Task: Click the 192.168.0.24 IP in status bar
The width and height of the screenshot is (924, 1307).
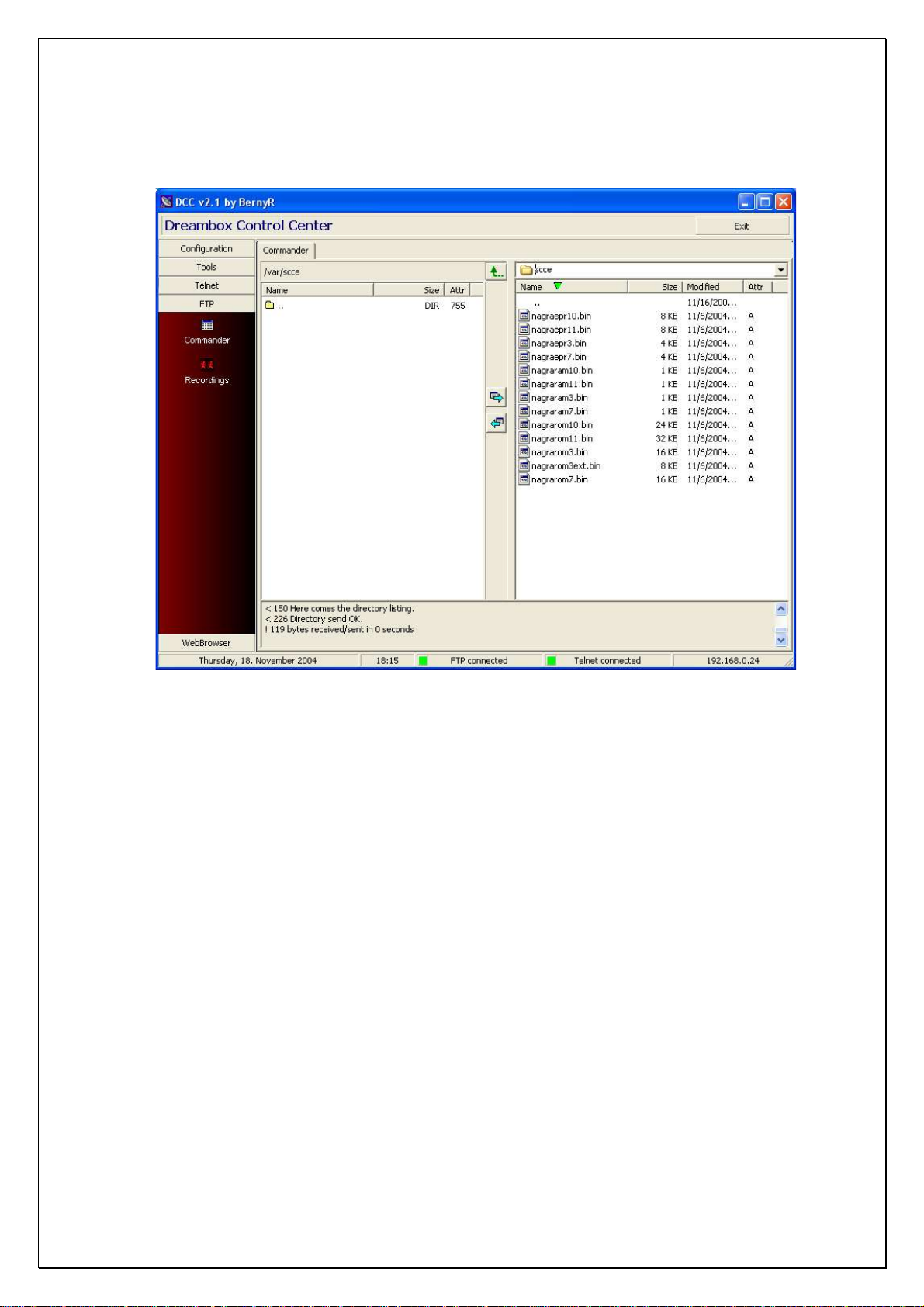Action: tap(732, 661)
